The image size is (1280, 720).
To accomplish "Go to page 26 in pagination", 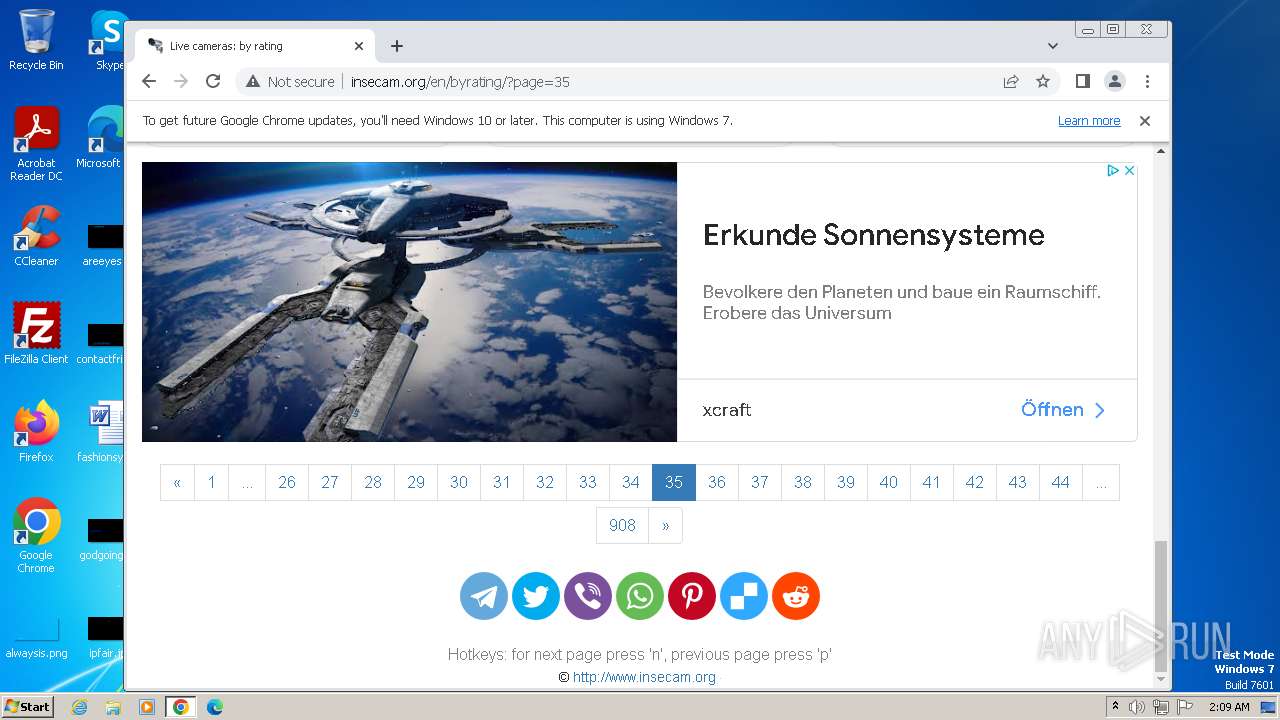I will click(x=286, y=482).
